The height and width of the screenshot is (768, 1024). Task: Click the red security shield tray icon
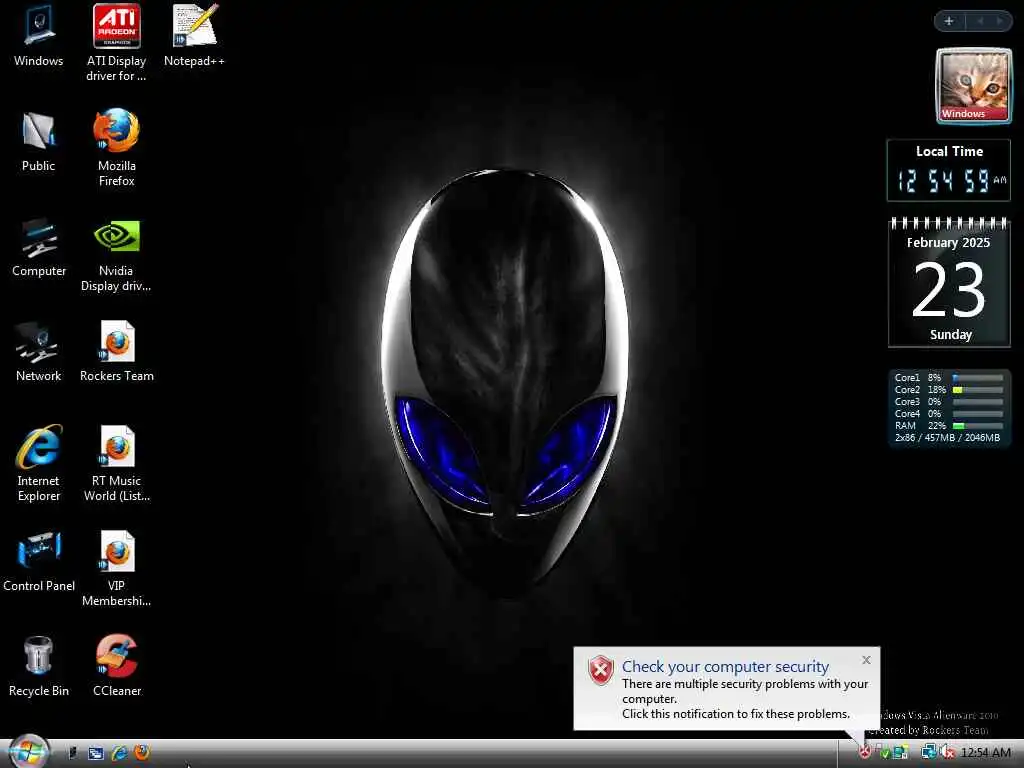click(x=865, y=752)
